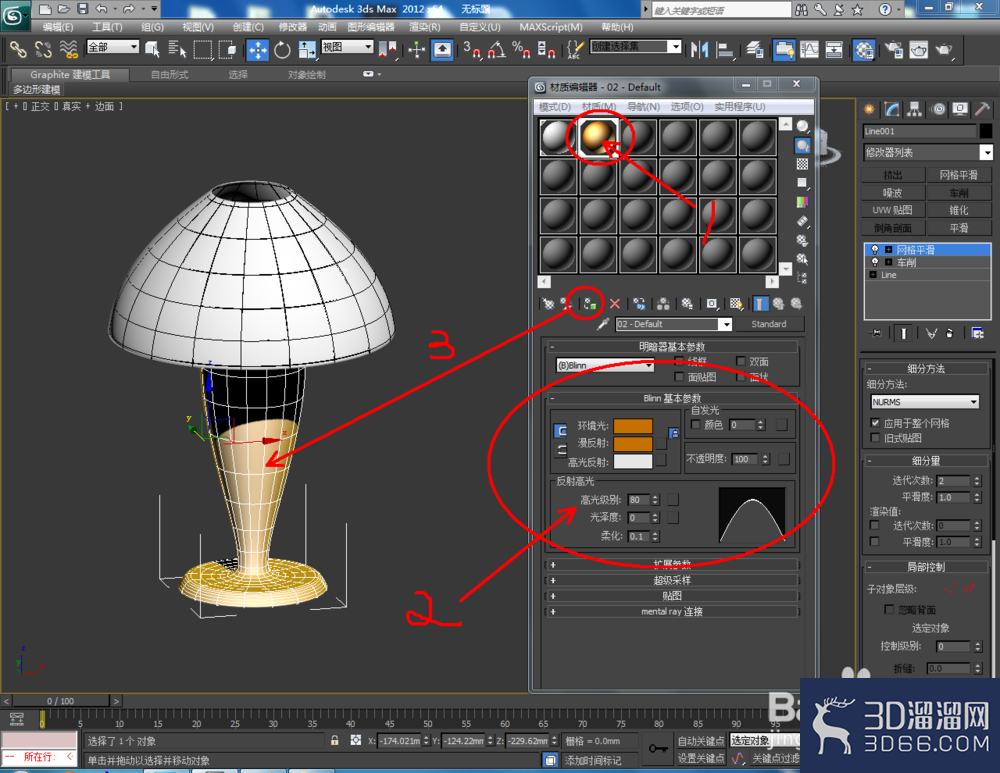Open the MAXScript(M) menu
Image resolution: width=1000 pixels, height=773 pixels.
[x=551, y=27]
